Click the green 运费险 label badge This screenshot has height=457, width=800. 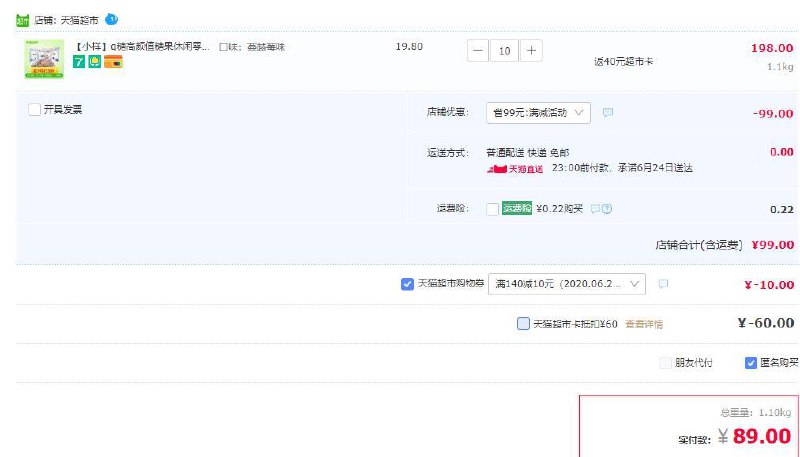517,208
